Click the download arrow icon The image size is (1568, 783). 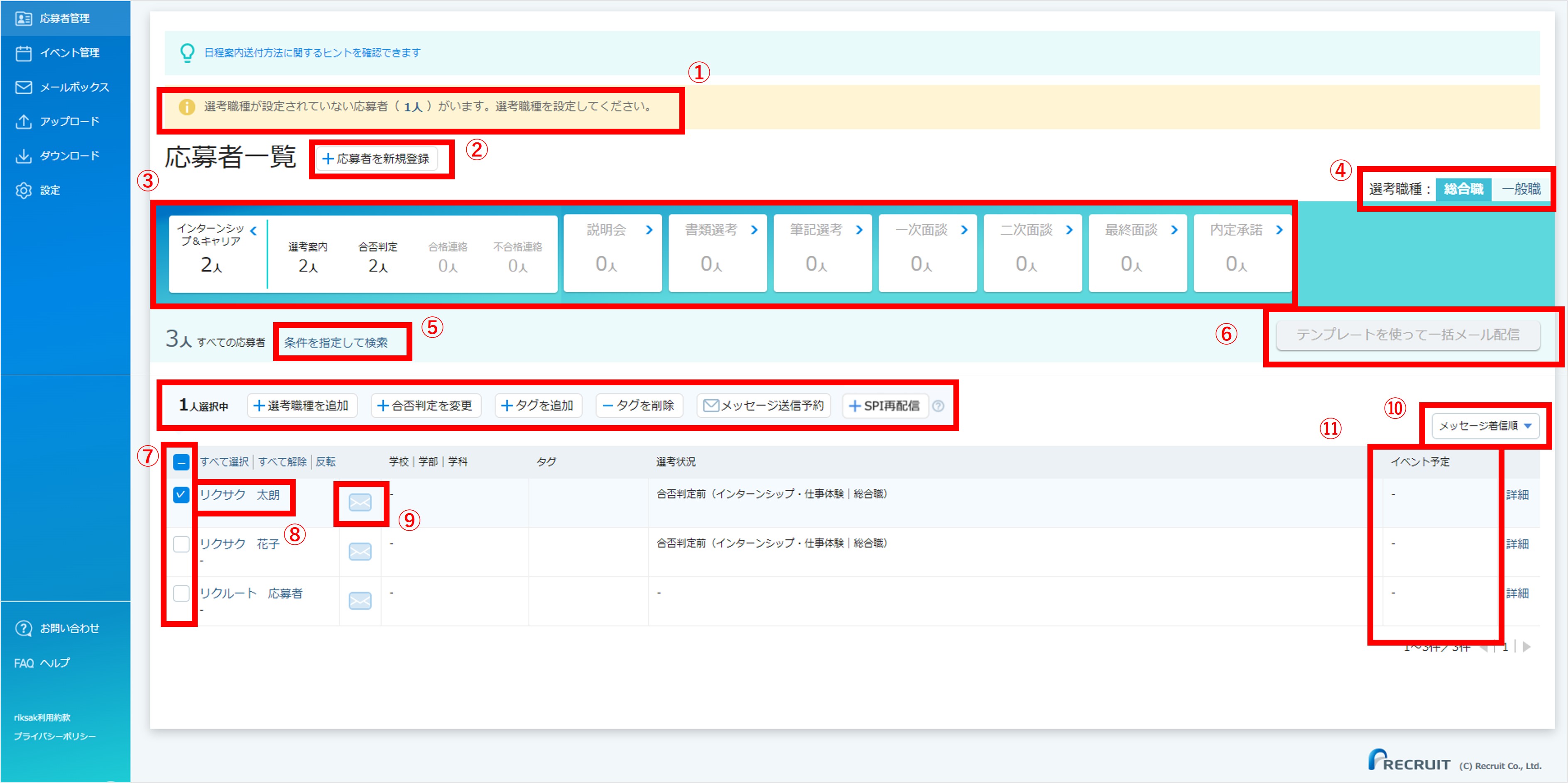coord(24,156)
